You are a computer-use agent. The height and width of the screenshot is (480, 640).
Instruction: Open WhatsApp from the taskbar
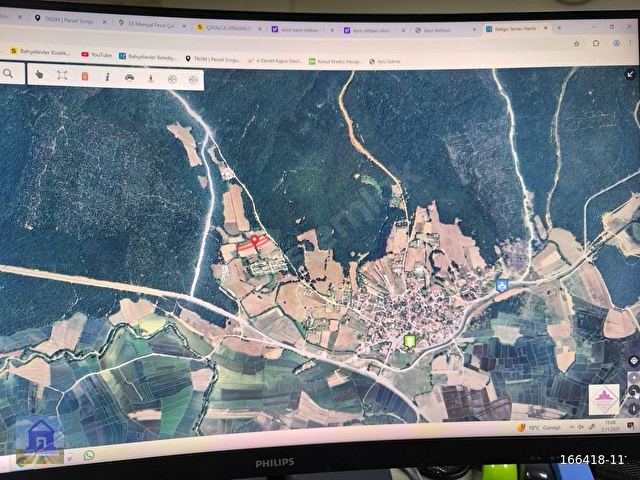coord(89,455)
